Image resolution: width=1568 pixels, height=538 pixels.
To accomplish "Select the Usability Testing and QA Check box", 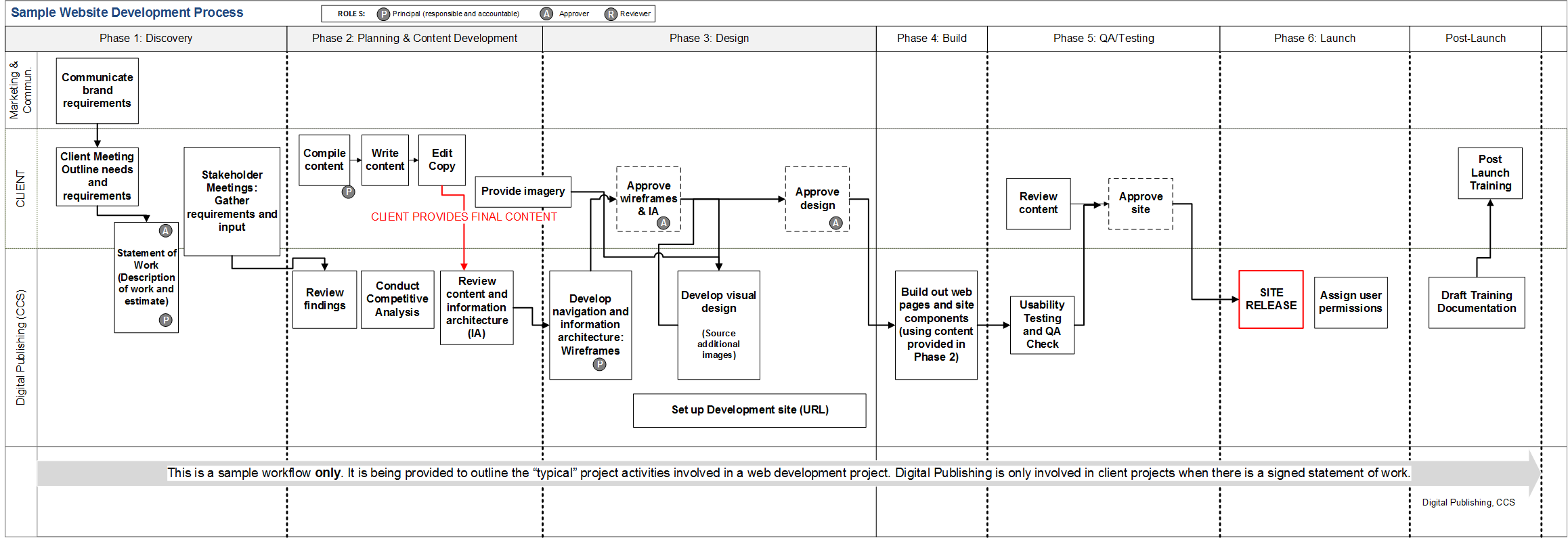I will [1042, 325].
